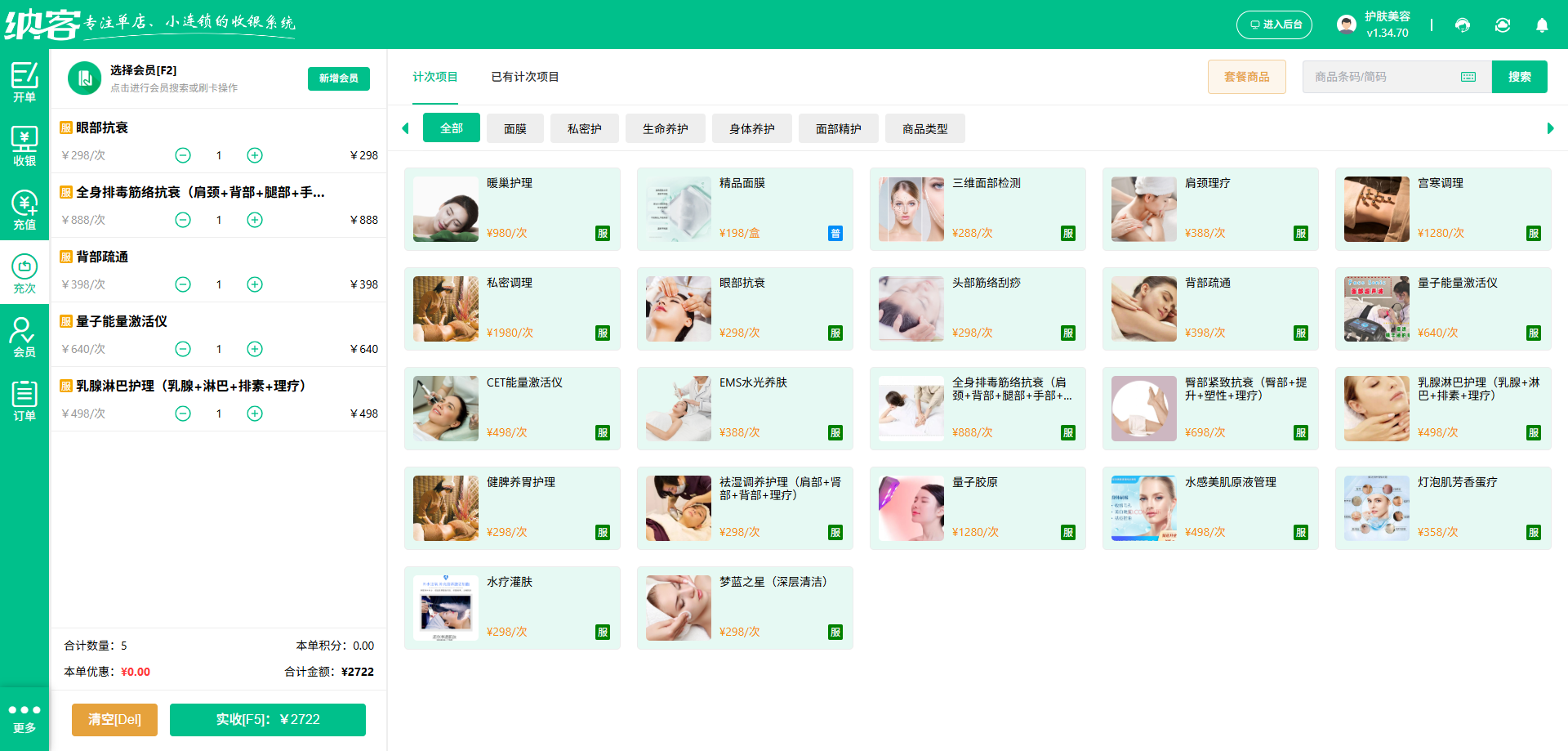The image size is (1568, 751).
Task: Select the 面部精护 category filter
Action: pos(839,128)
